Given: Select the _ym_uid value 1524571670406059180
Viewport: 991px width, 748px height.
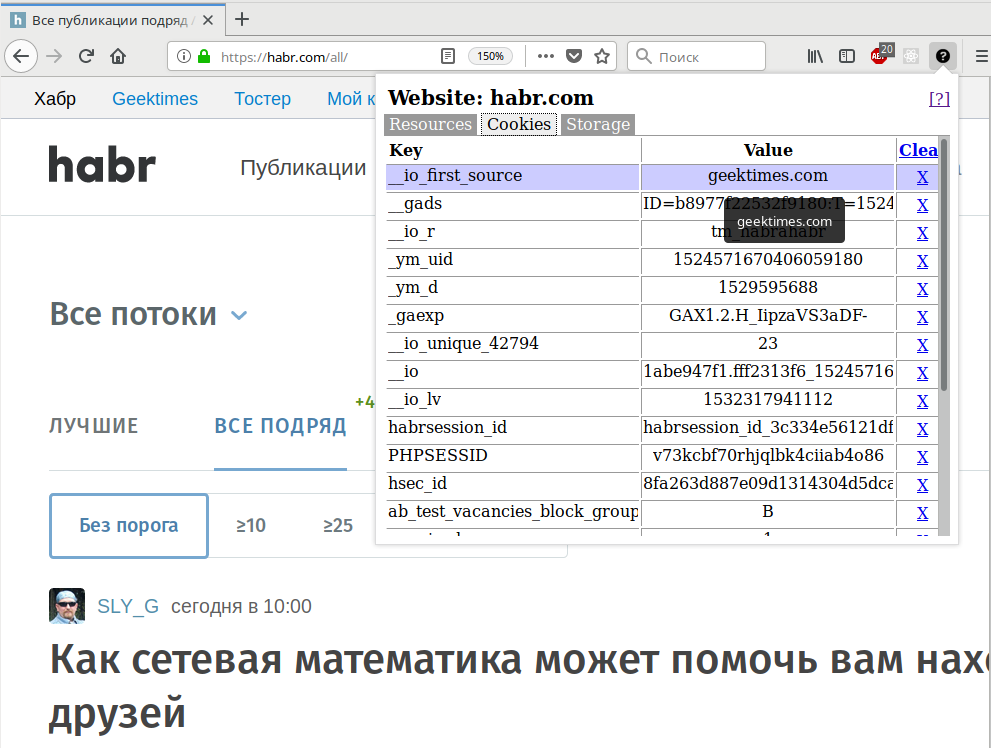Looking at the screenshot, I should click(768, 260).
